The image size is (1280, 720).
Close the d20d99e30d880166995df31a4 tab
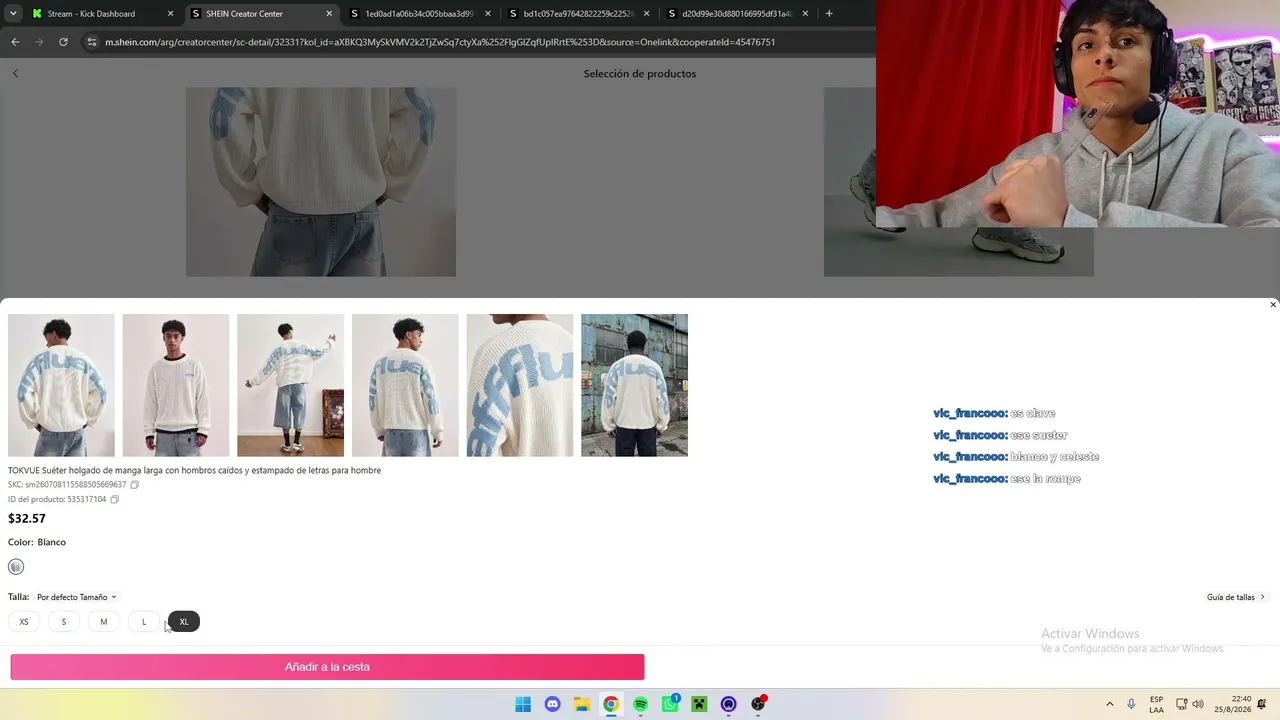click(x=805, y=14)
